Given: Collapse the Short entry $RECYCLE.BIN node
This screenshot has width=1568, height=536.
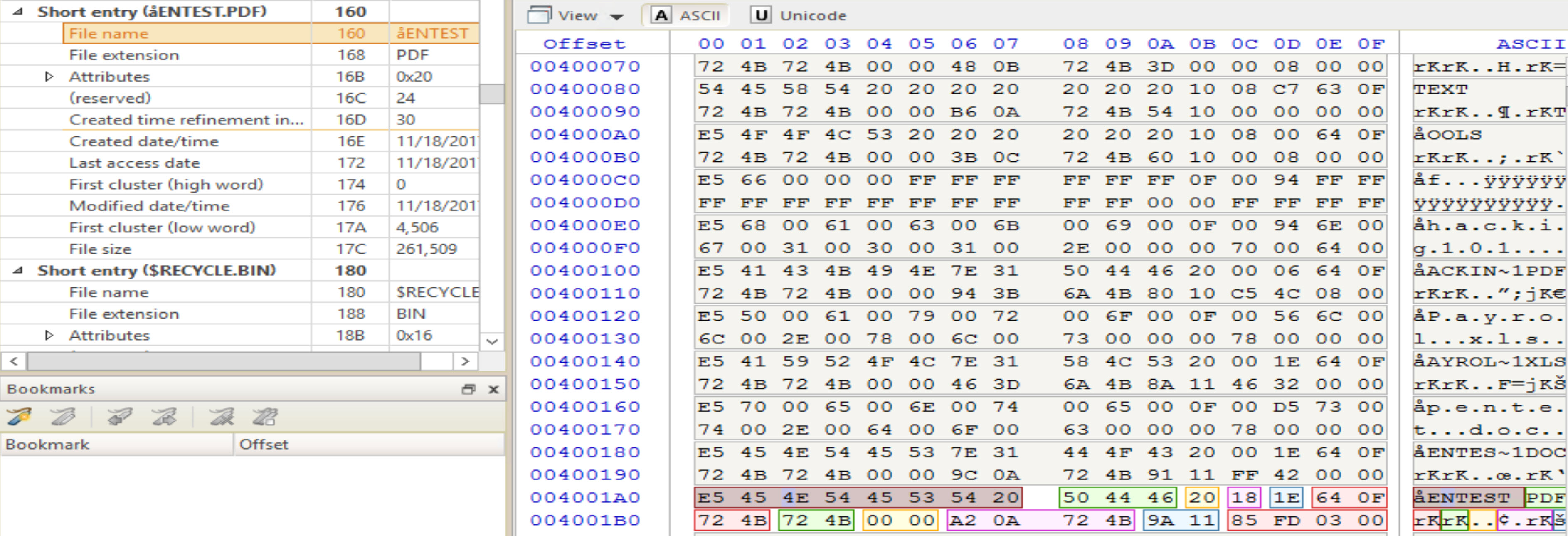Looking at the screenshot, I should pos(17,270).
